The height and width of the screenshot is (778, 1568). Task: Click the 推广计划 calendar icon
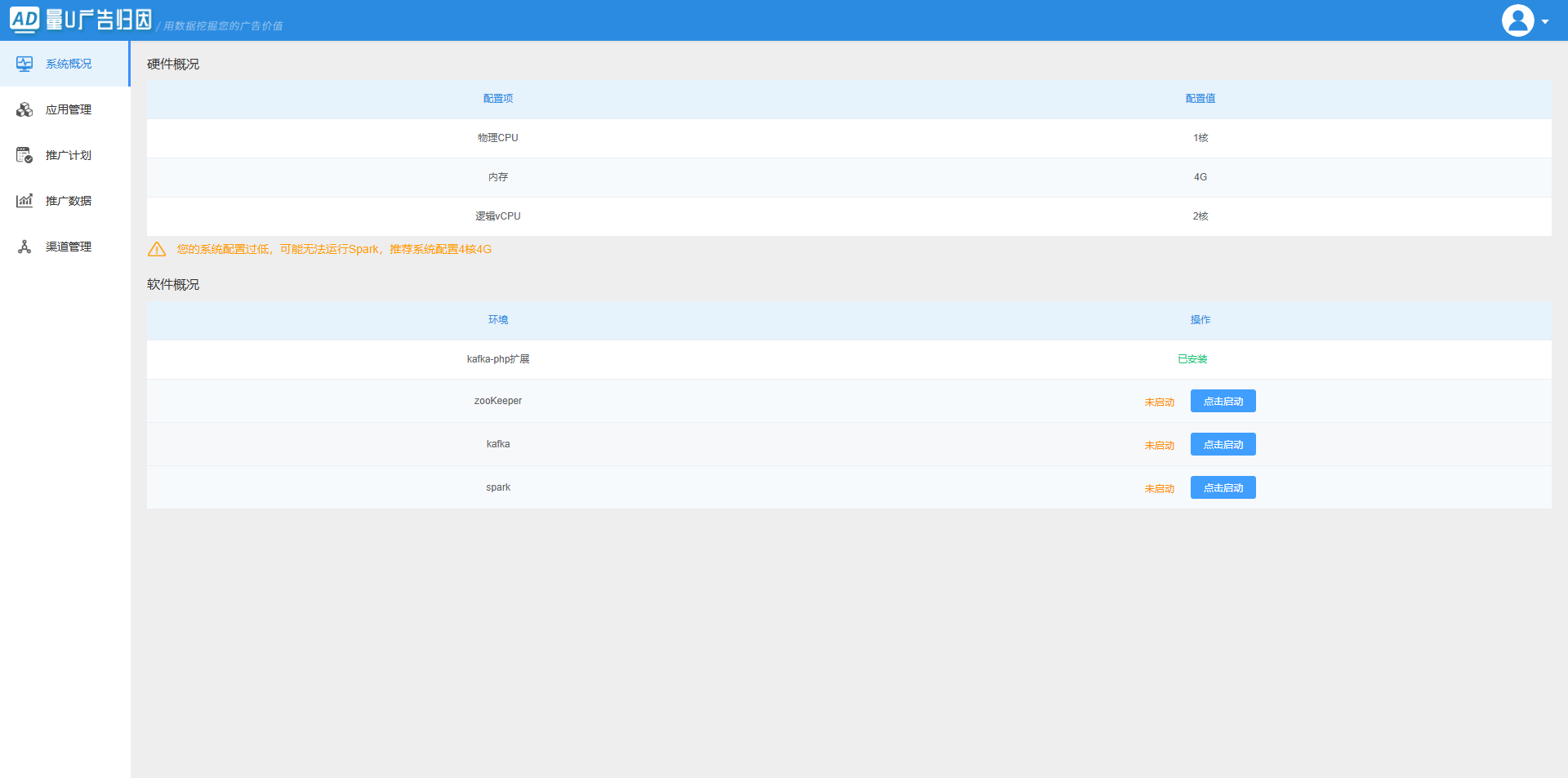[x=24, y=155]
